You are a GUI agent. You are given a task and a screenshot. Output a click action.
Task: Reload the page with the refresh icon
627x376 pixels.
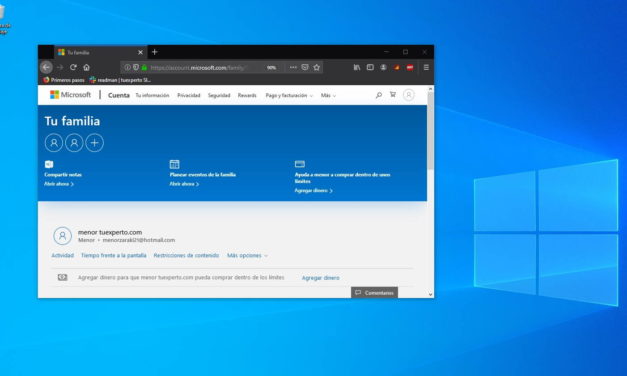[73, 67]
